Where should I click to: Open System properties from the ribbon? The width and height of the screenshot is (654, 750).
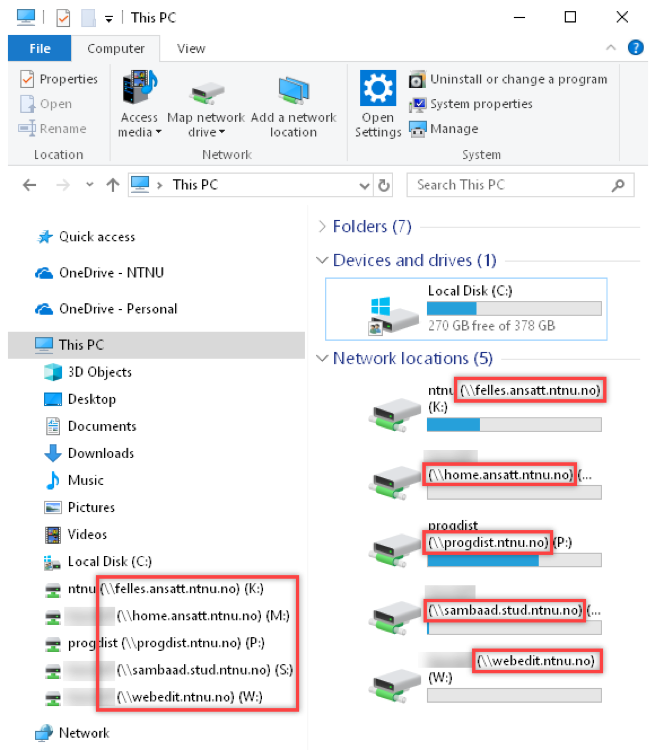[470, 104]
